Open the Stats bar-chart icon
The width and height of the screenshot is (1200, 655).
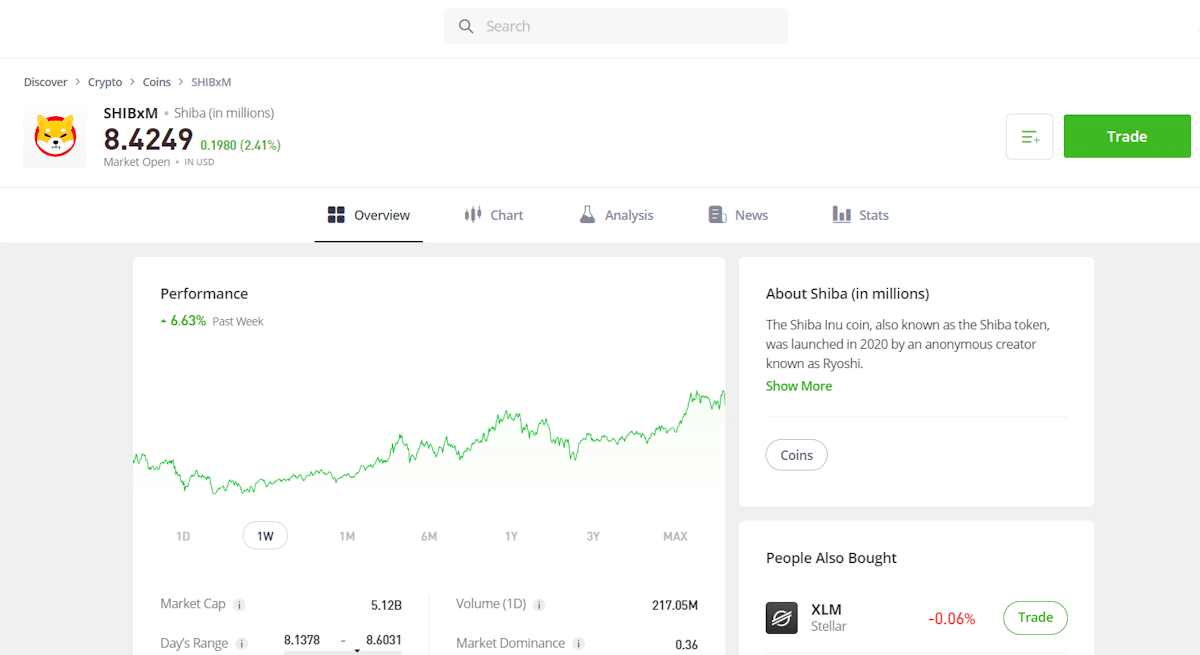[841, 214]
